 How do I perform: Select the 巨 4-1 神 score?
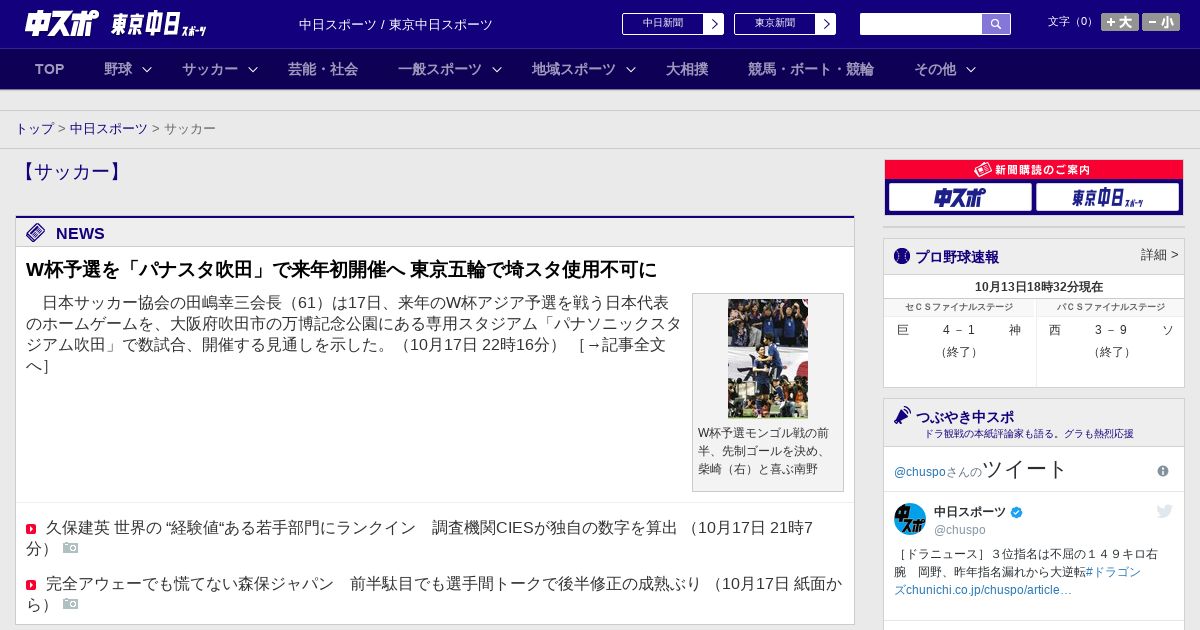click(x=959, y=330)
